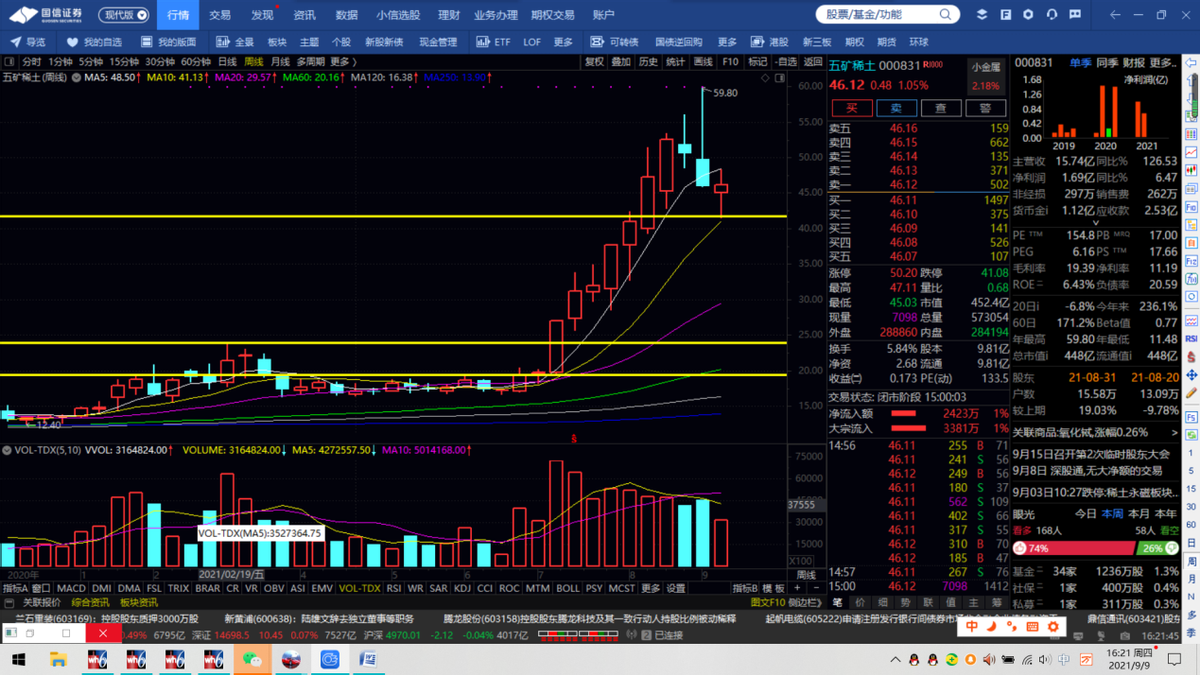Open 我的自选 favorites with the heart icon
The height and width of the screenshot is (675, 1200).
click(94, 42)
